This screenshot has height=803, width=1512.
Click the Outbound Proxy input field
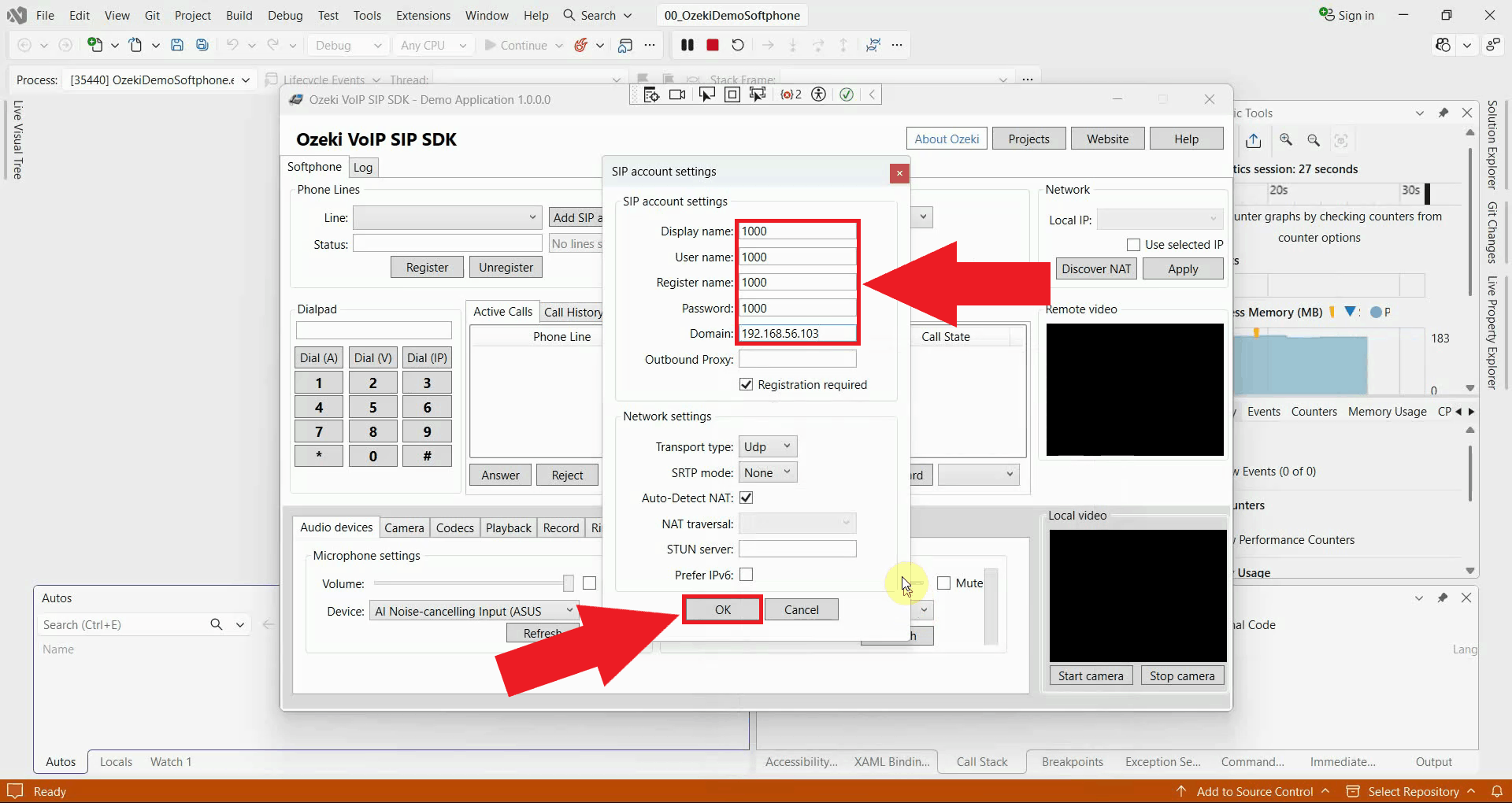pyautogui.click(x=797, y=359)
